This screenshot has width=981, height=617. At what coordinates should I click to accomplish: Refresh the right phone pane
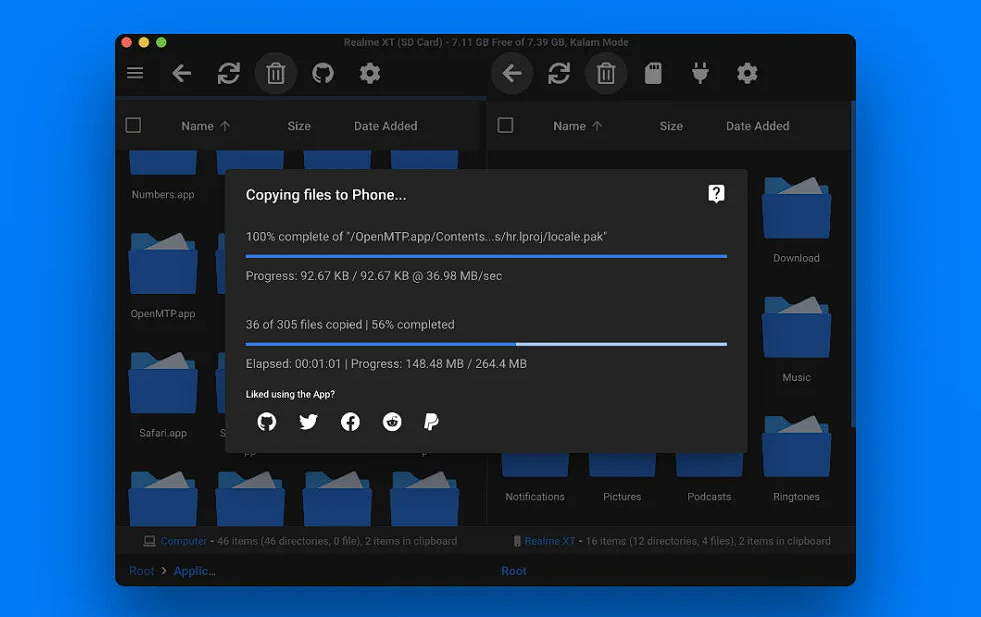pyautogui.click(x=559, y=73)
